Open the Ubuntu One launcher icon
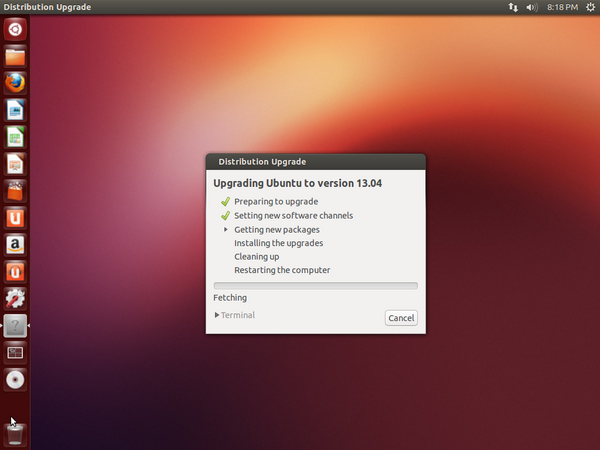600x450 pixels. (15, 218)
